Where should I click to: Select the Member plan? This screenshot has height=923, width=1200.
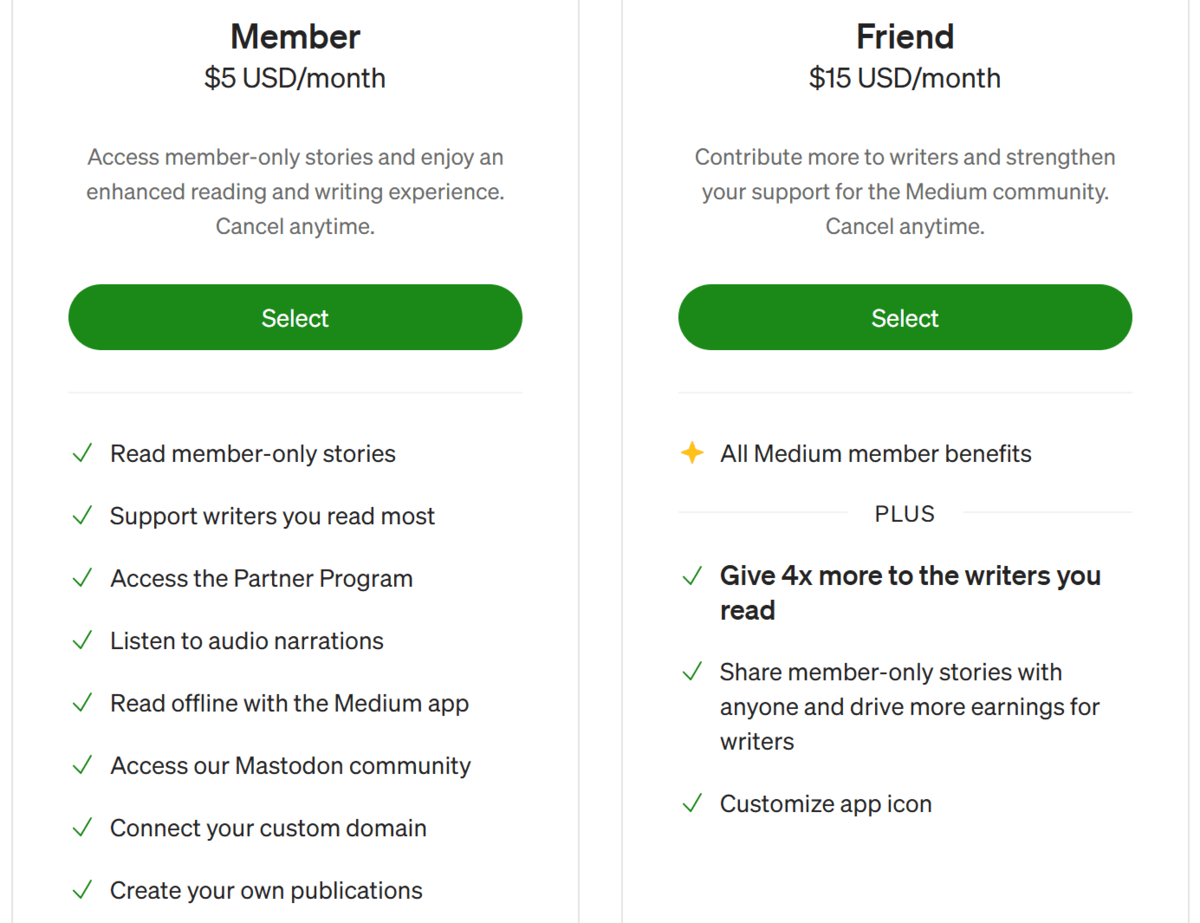pyautogui.click(x=295, y=317)
